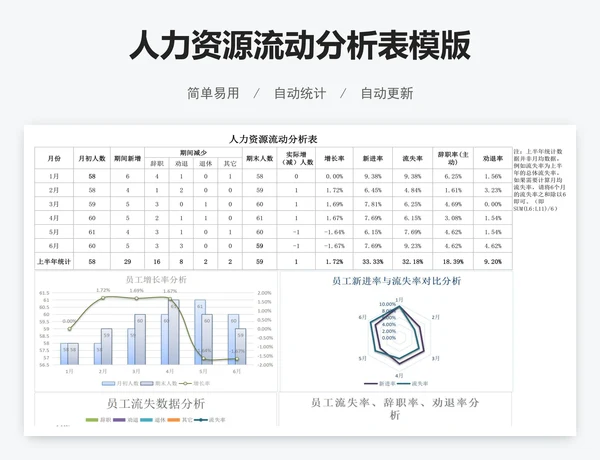The height and width of the screenshot is (460, 600).
Task: Click the side note starting with 注:上半年统计数
Action: point(540,180)
